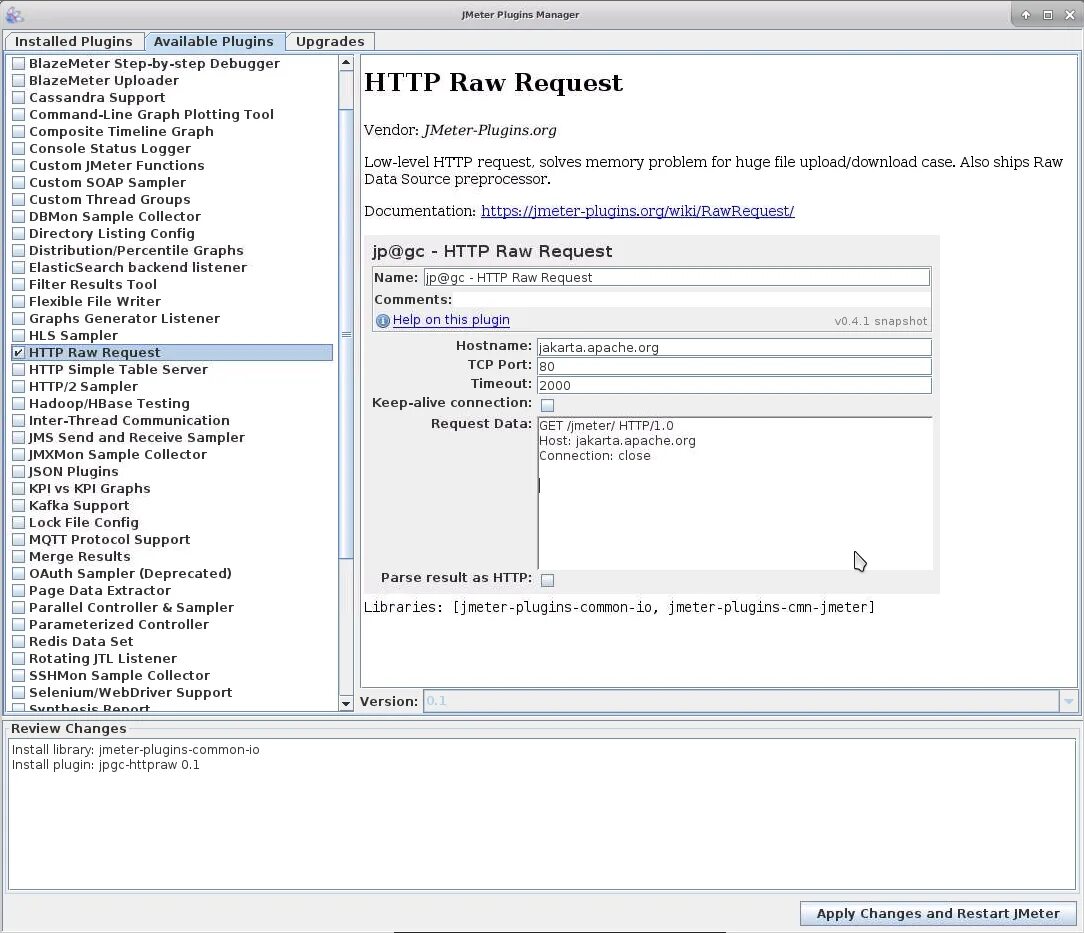The image size is (1084, 933).
Task: Click the Name input field
Action: (x=677, y=277)
